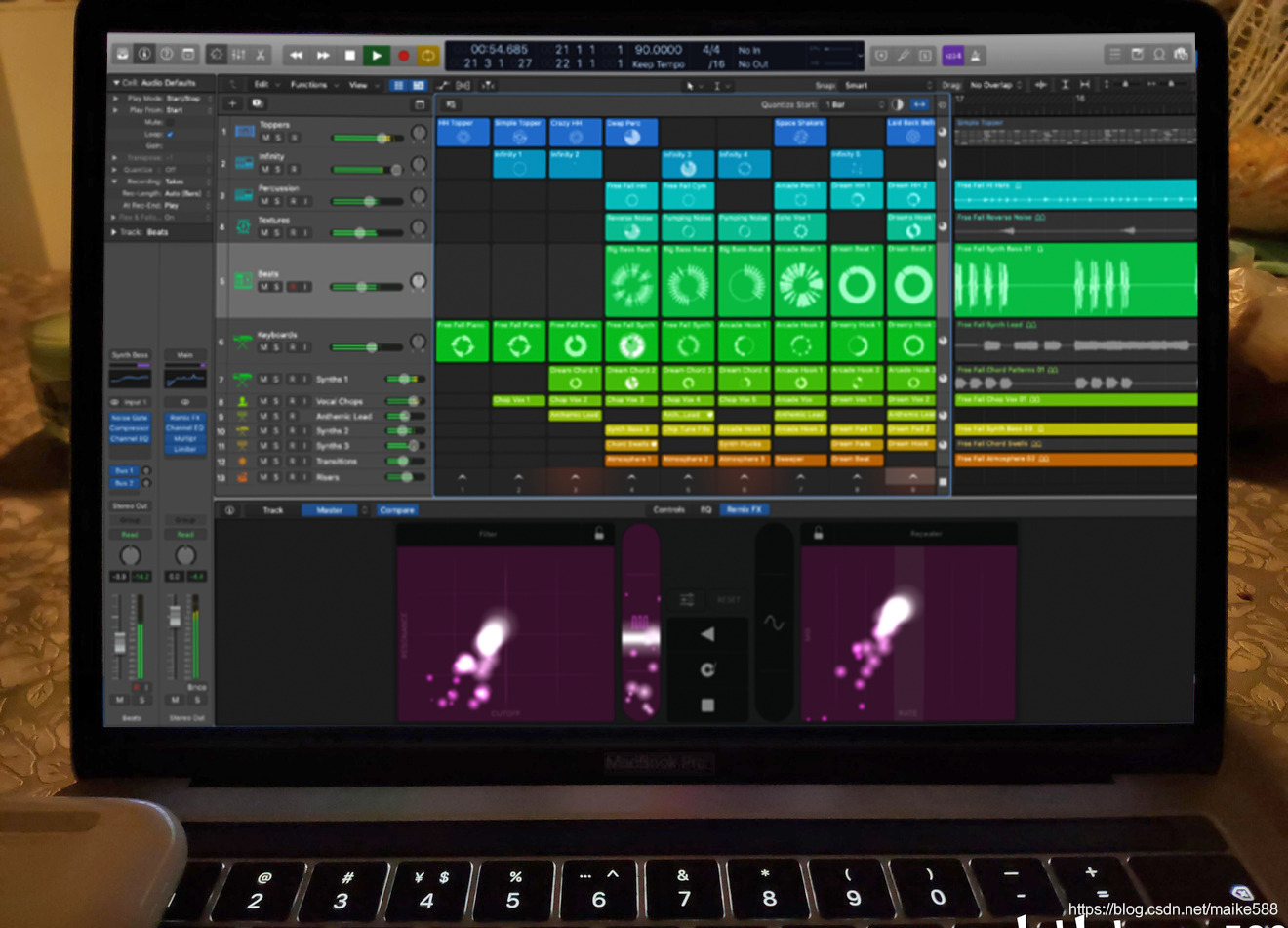Click the Remix FX reverse arrow button
The image size is (1288, 928).
(707, 634)
